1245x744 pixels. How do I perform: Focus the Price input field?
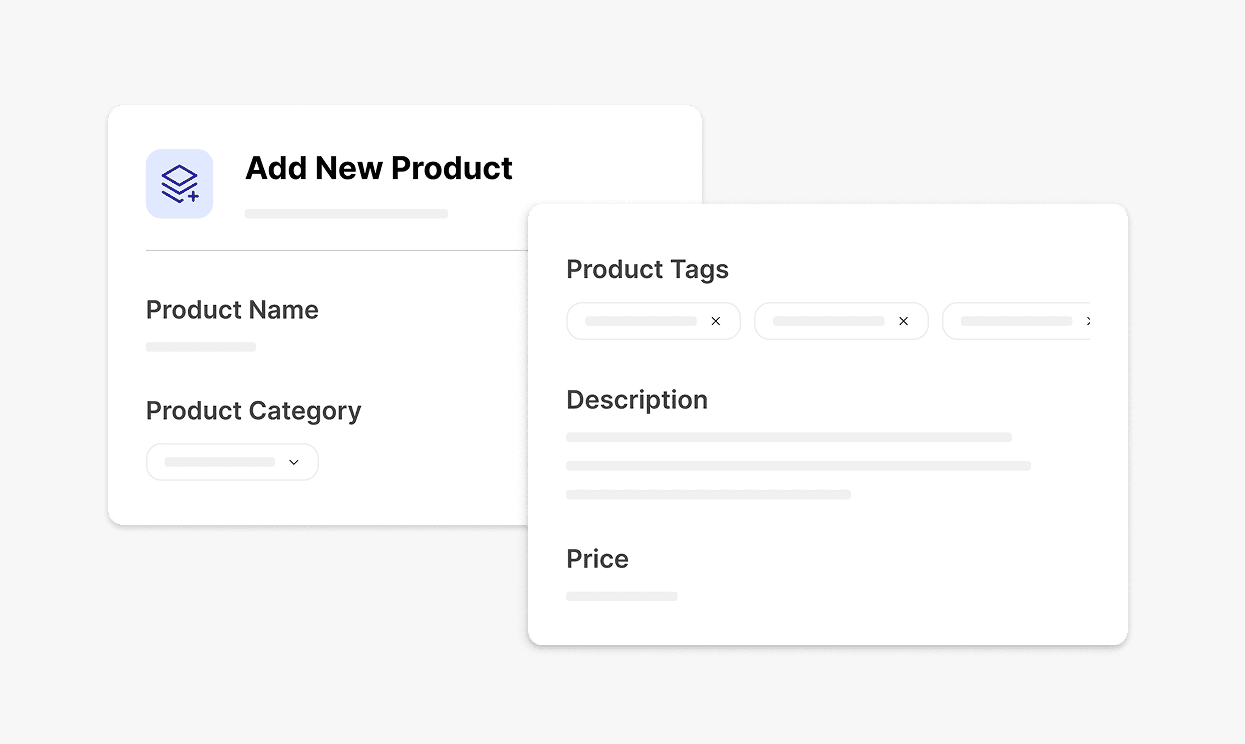click(x=621, y=596)
